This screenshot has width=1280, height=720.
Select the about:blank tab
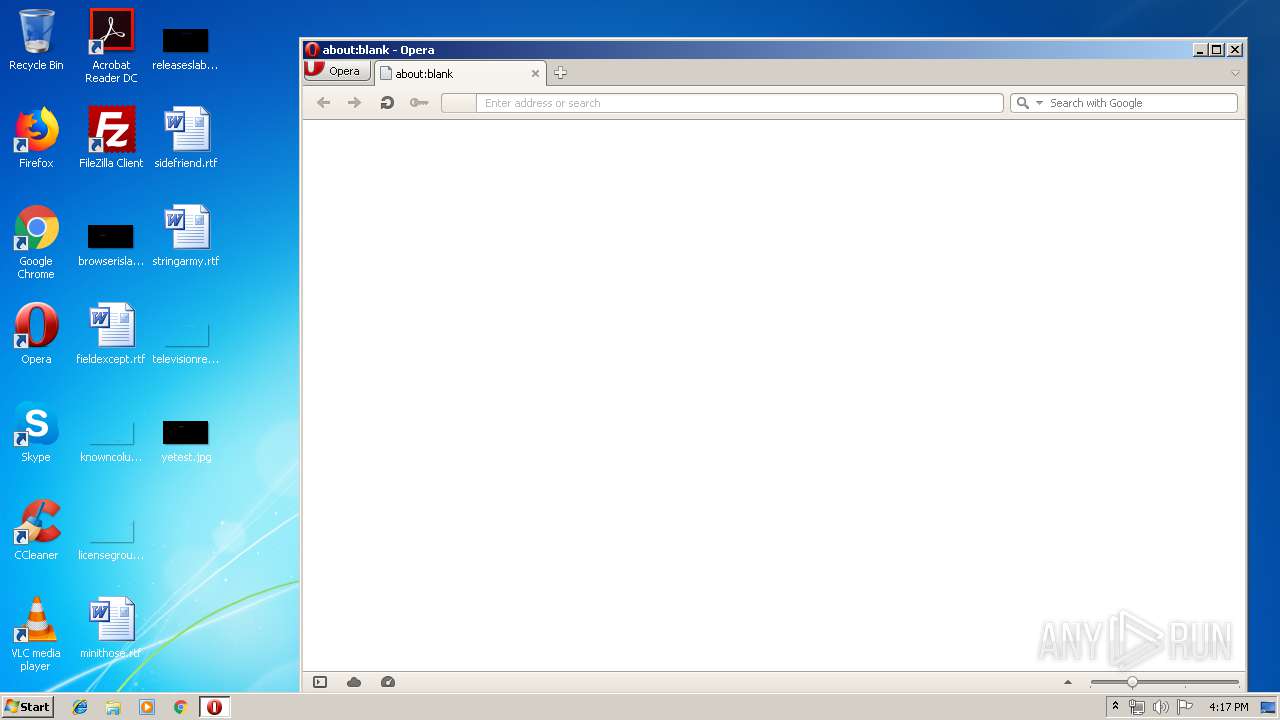pos(460,73)
